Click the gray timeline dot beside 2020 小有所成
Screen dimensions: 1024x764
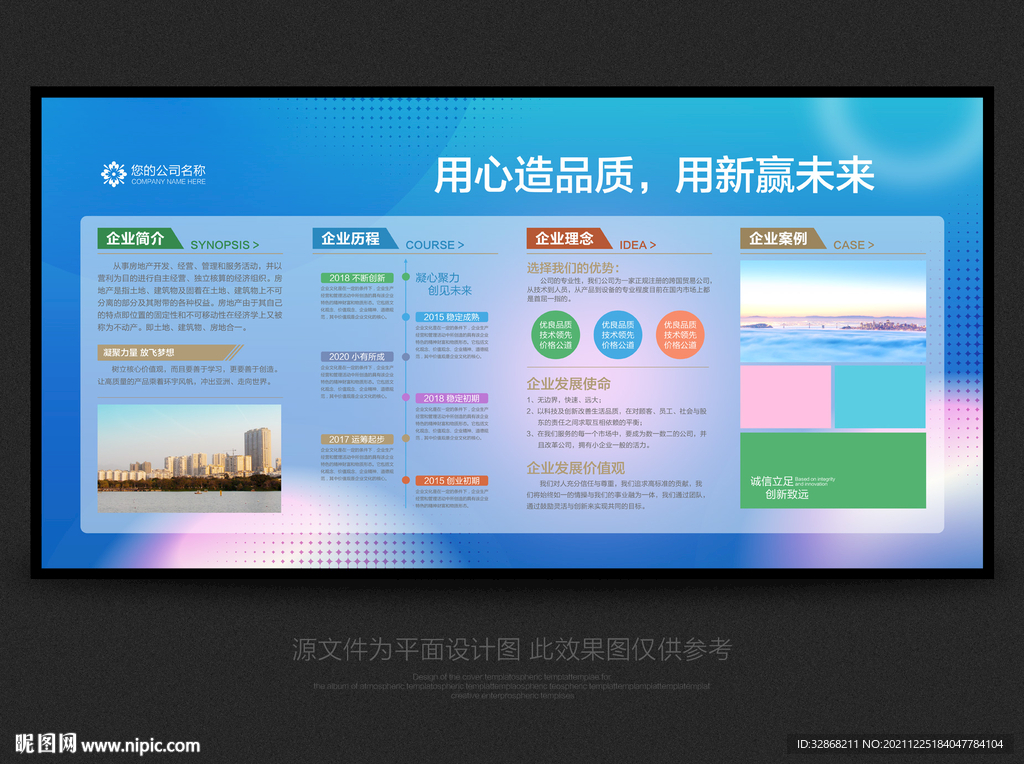[406, 357]
